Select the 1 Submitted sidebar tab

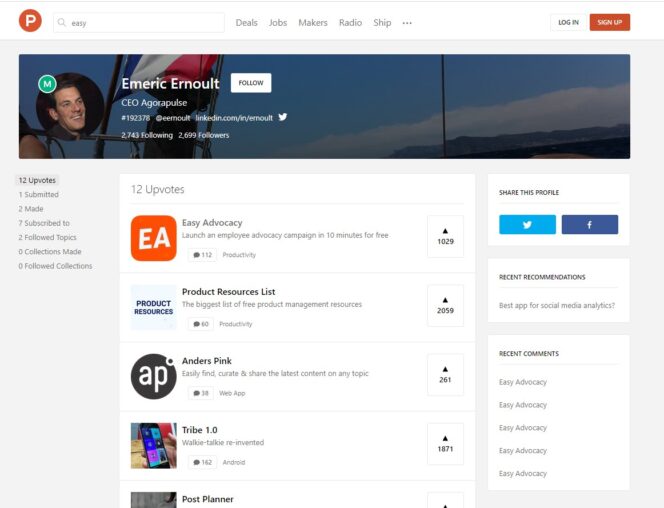click(39, 195)
